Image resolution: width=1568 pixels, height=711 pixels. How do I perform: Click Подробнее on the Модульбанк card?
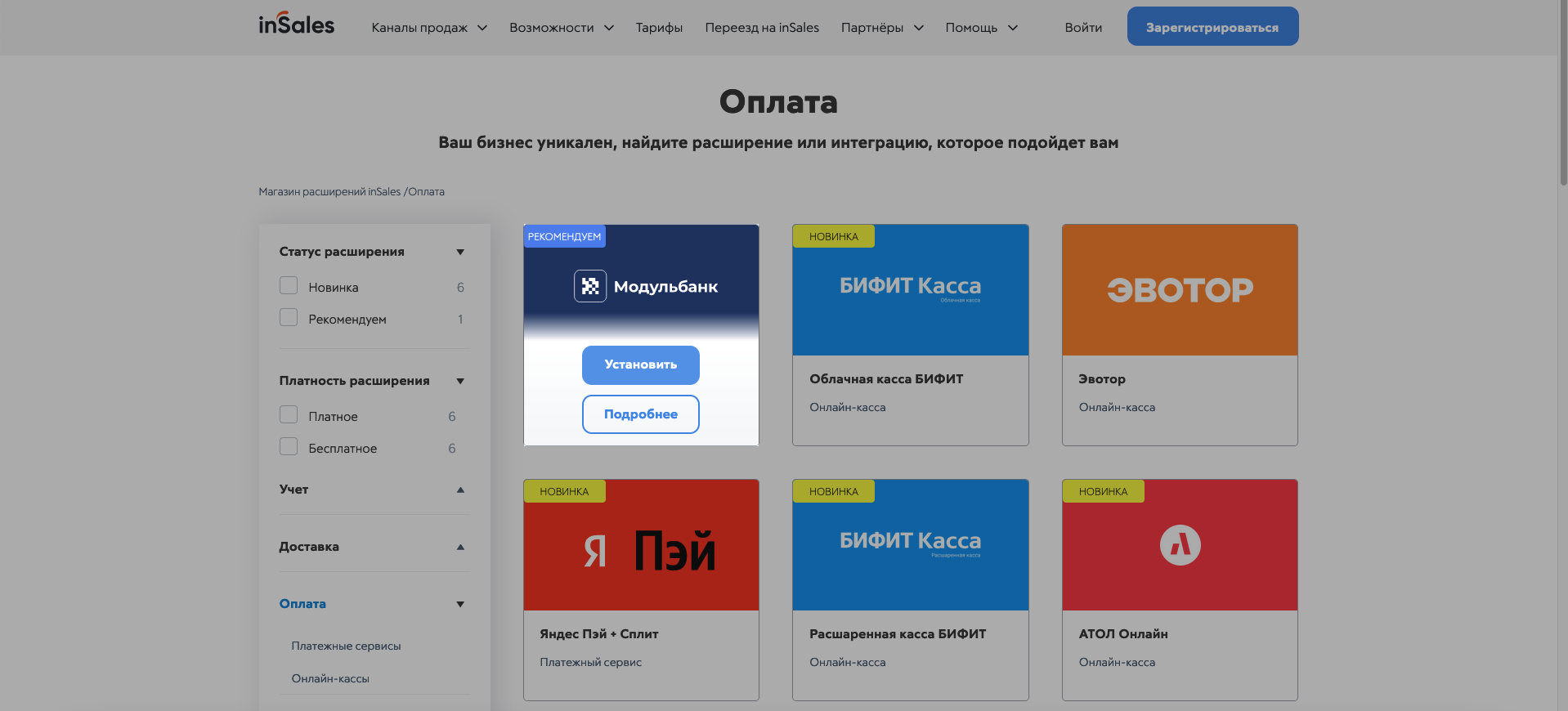tap(641, 414)
